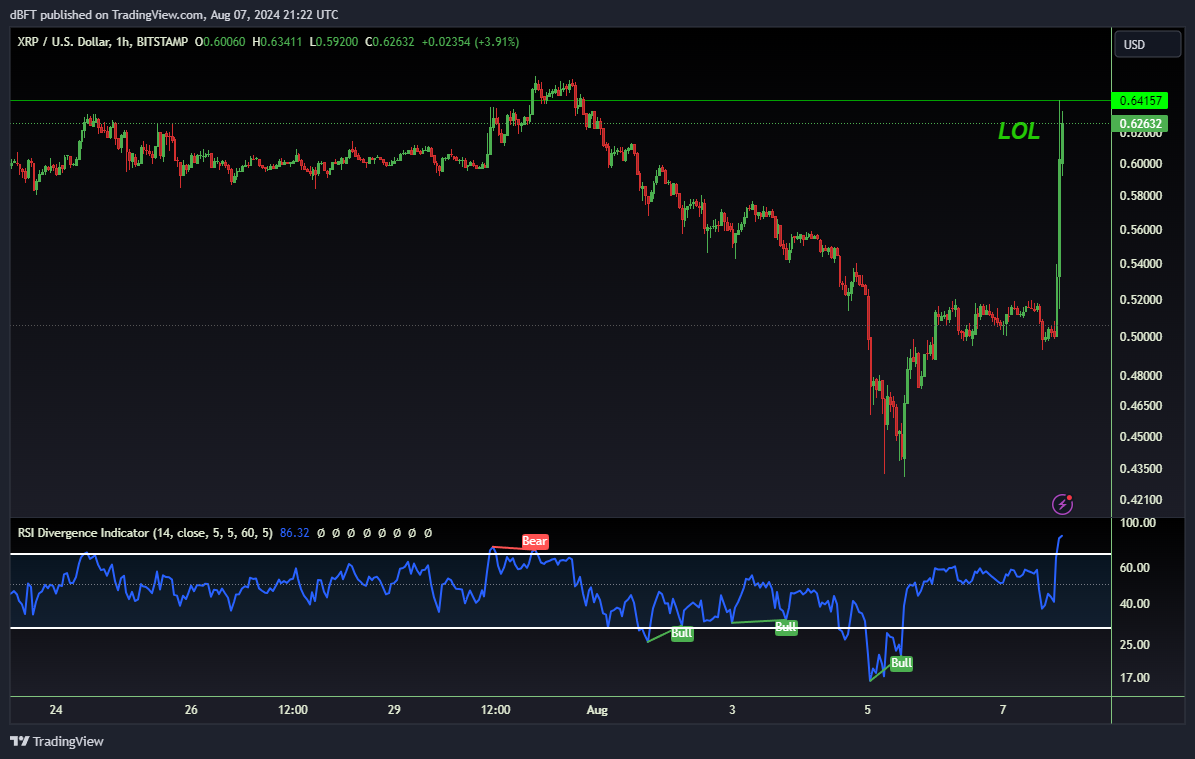The height and width of the screenshot is (759, 1195).
Task: Click the published-on TradingView.com header text
Action: coord(174,14)
